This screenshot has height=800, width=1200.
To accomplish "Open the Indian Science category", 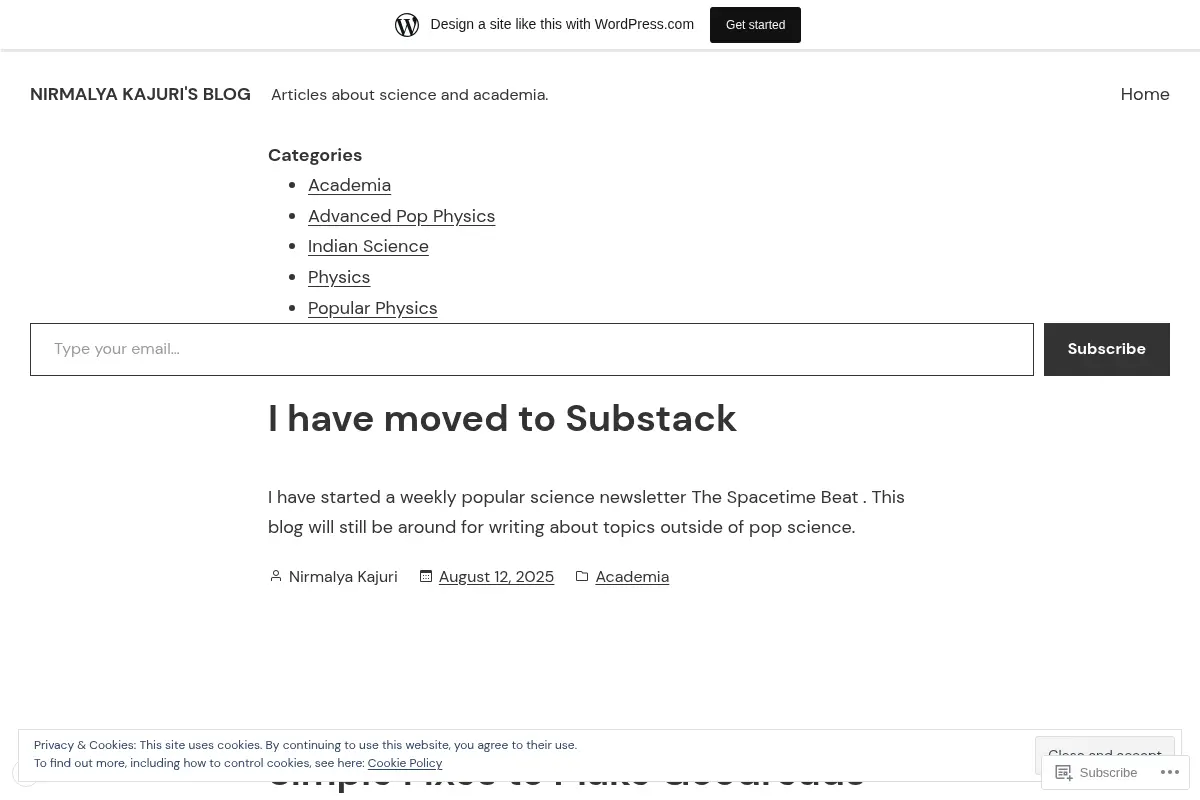I will pos(368,246).
